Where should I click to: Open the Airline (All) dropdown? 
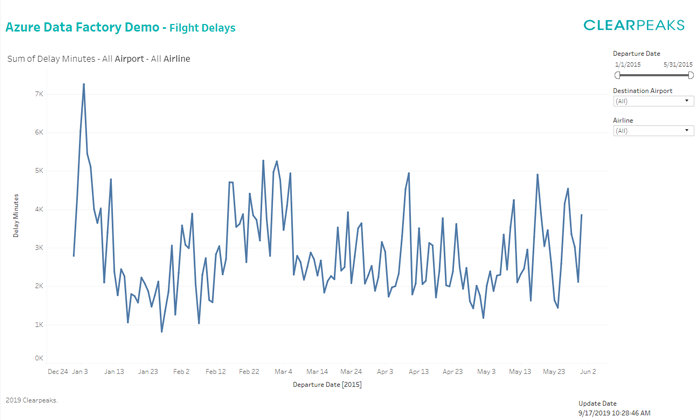click(x=653, y=131)
